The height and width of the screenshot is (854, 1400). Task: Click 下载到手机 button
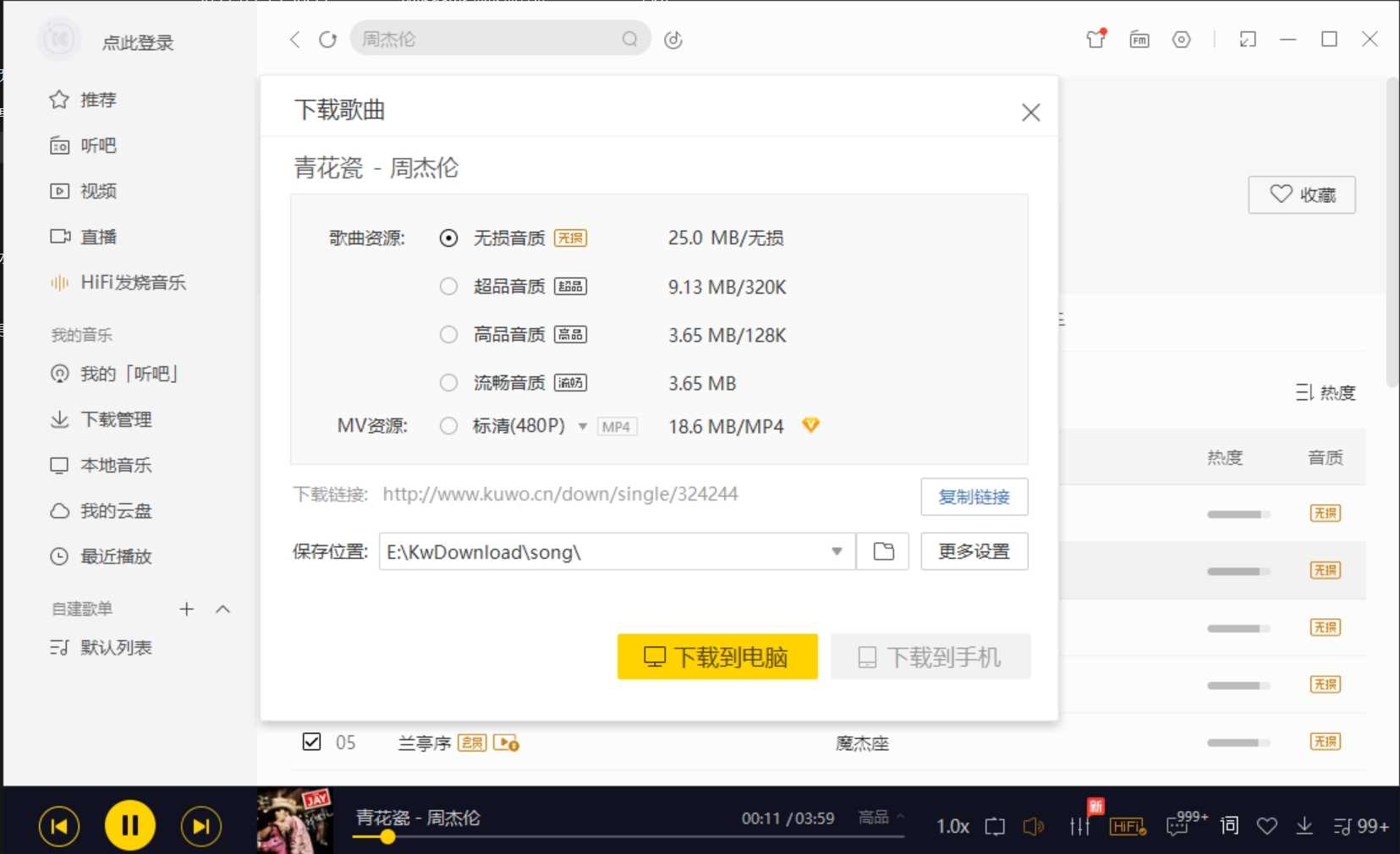click(x=931, y=656)
